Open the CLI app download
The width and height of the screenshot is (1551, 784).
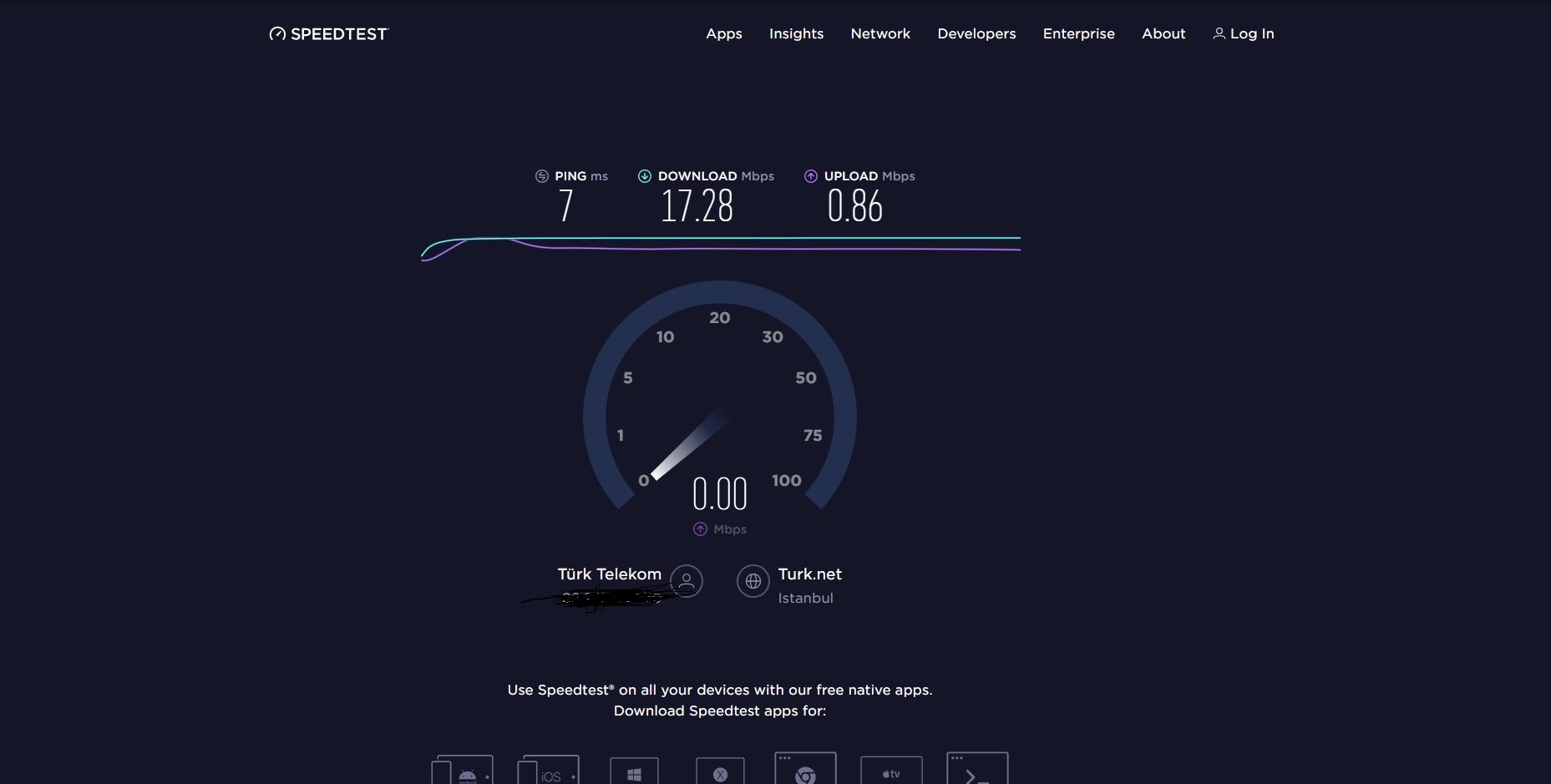[x=977, y=769]
